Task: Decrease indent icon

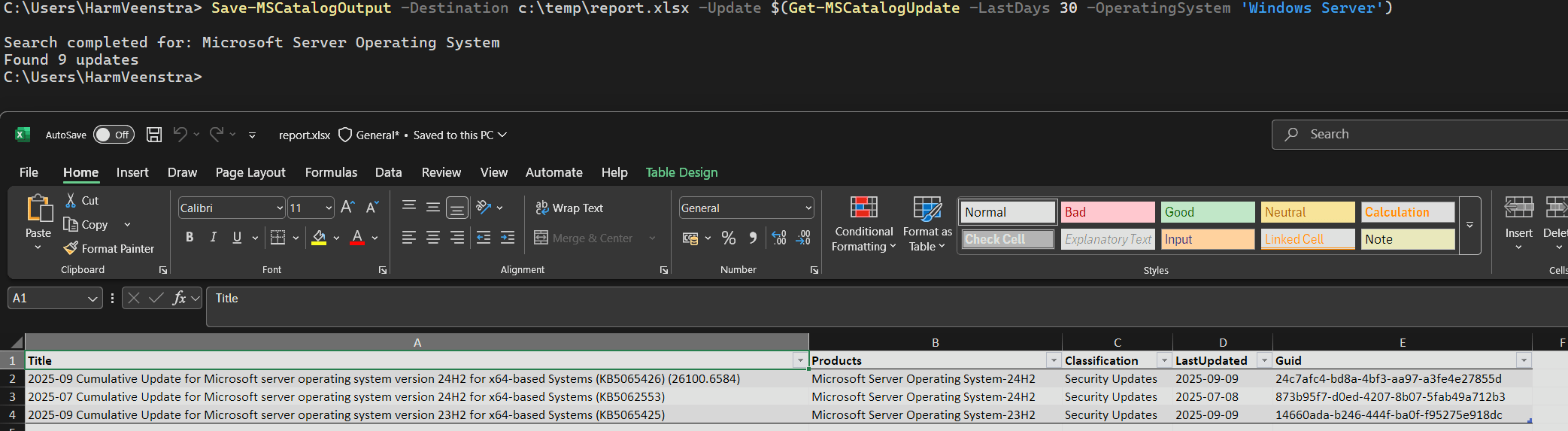Action: click(x=484, y=238)
